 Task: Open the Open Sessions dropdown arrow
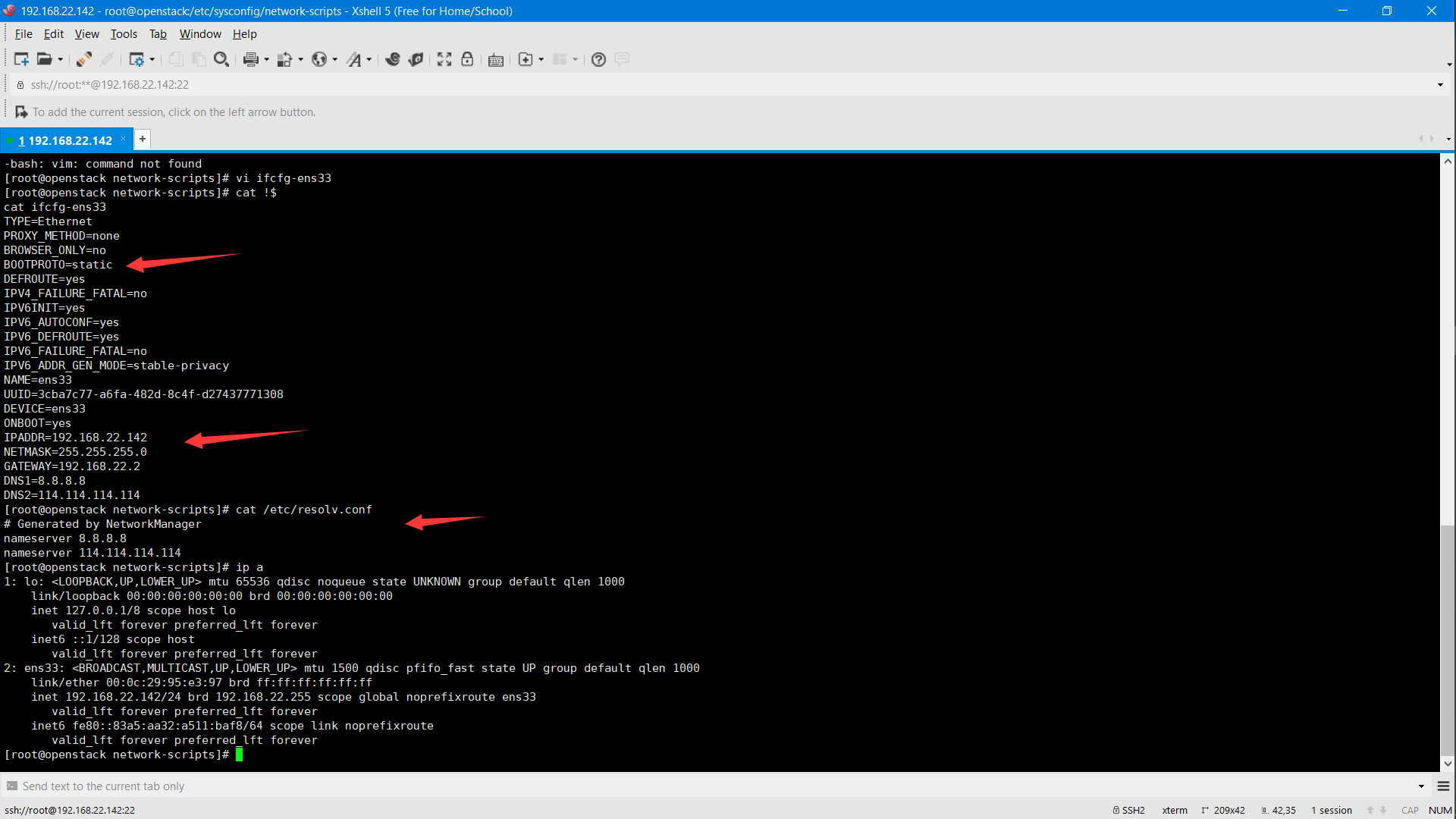point(61,59)
